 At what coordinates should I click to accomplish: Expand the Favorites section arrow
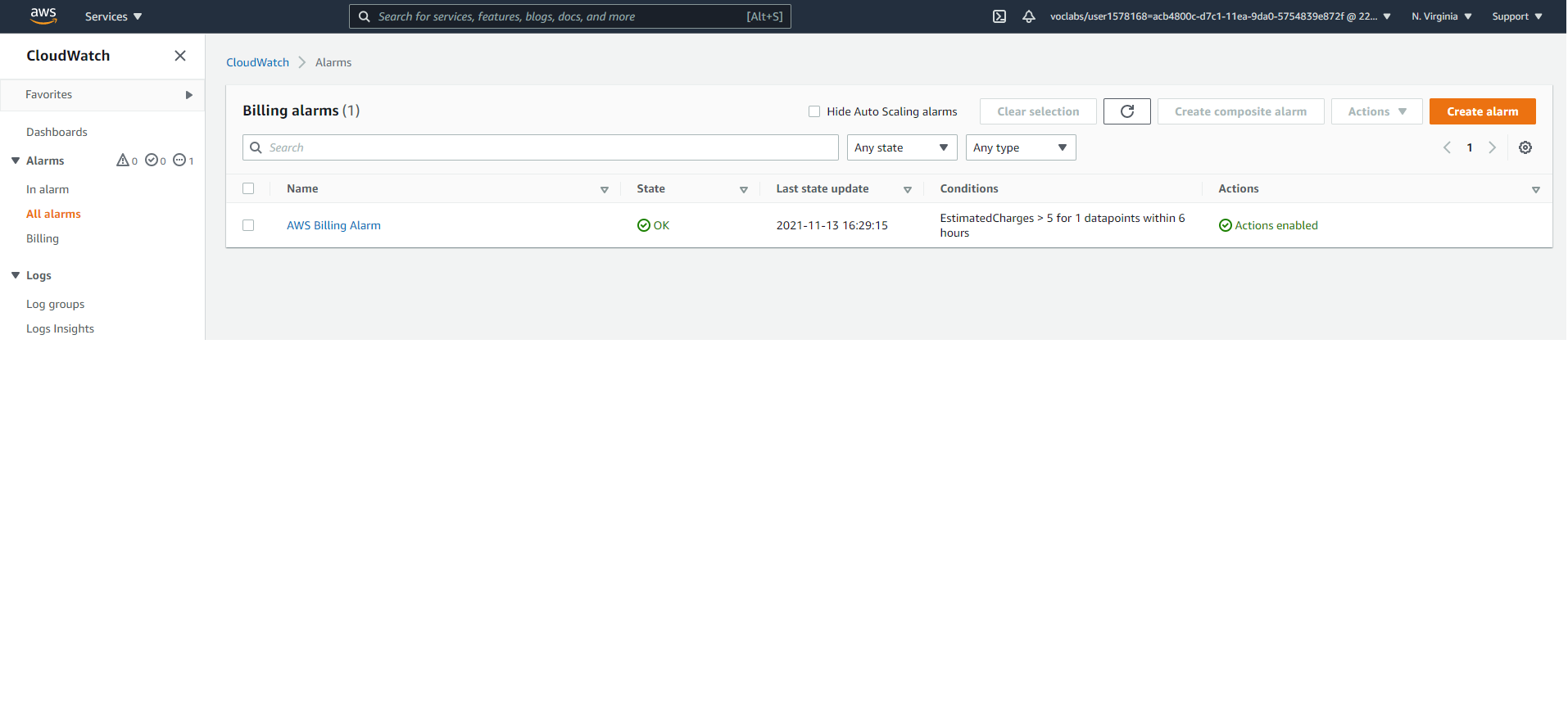pos(189,95)
